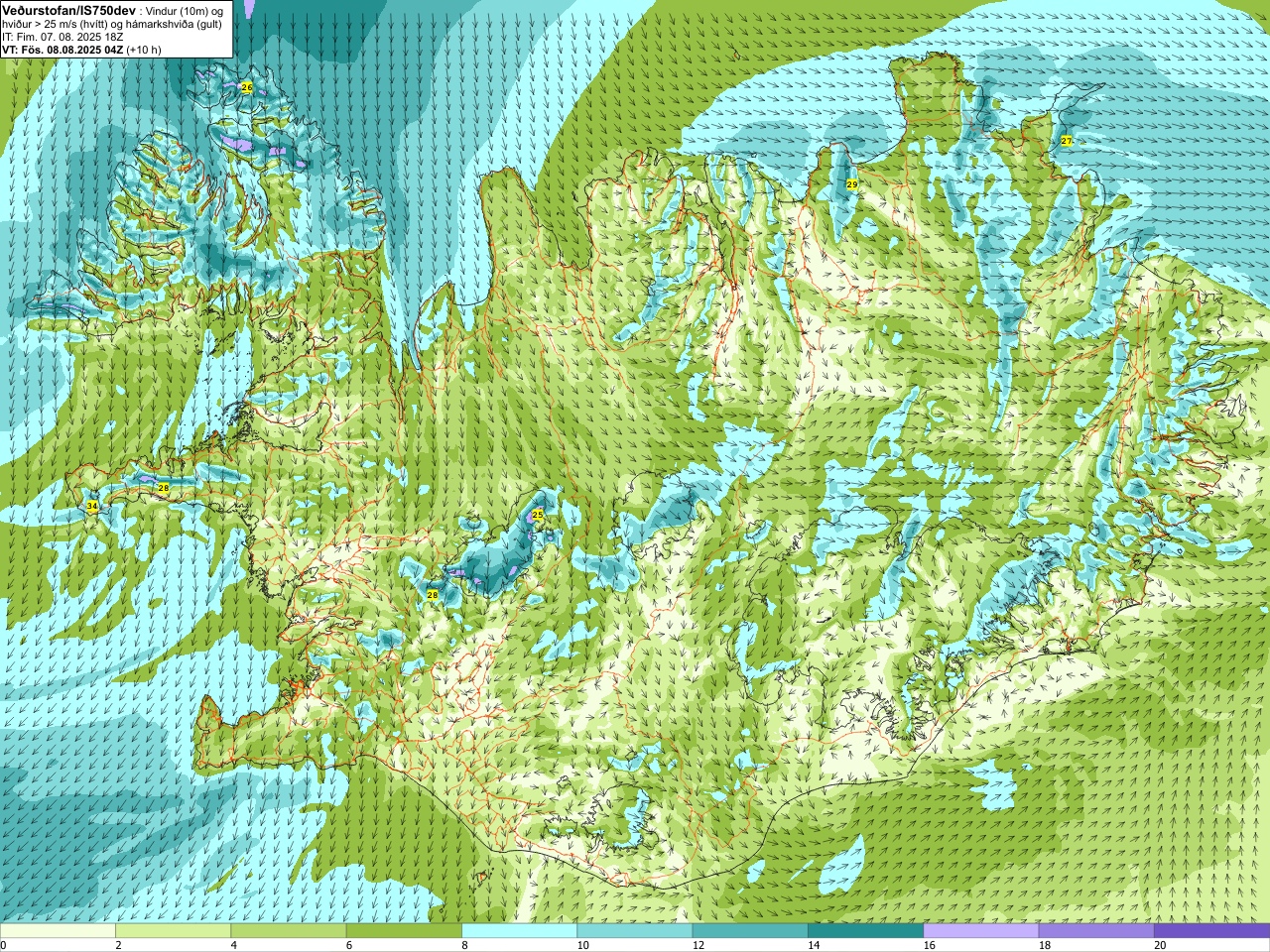1270x952 pixels.
Task: Click the 12–14 m/s teal legend swatch
Action: (750, 931)
